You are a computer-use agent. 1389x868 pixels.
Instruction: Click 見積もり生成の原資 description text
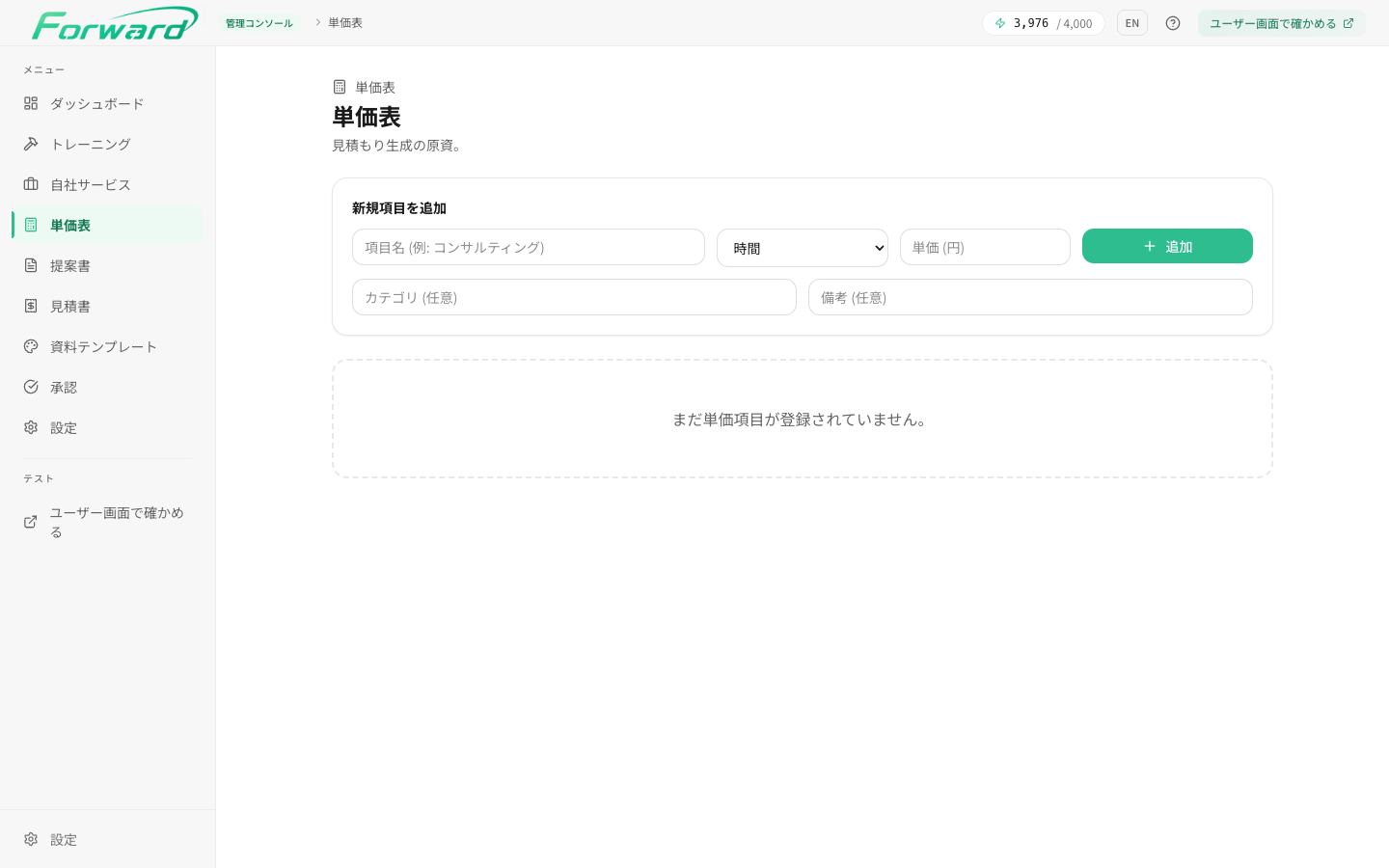398,146
